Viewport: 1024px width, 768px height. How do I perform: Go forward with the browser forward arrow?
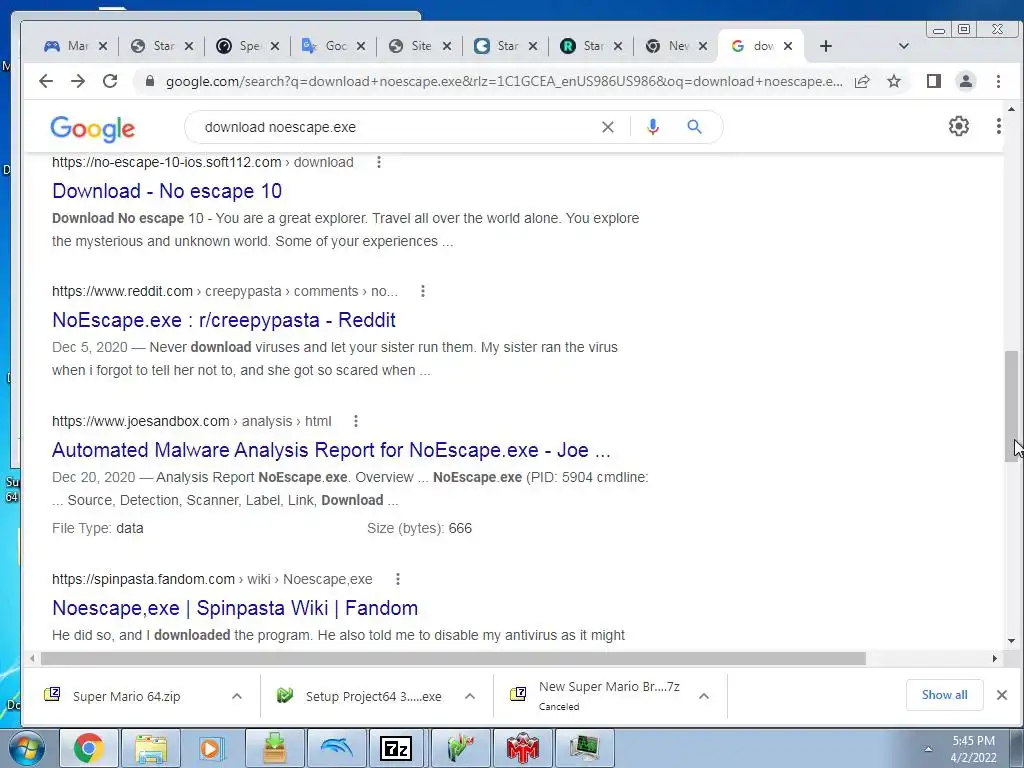tap(78, 81)
